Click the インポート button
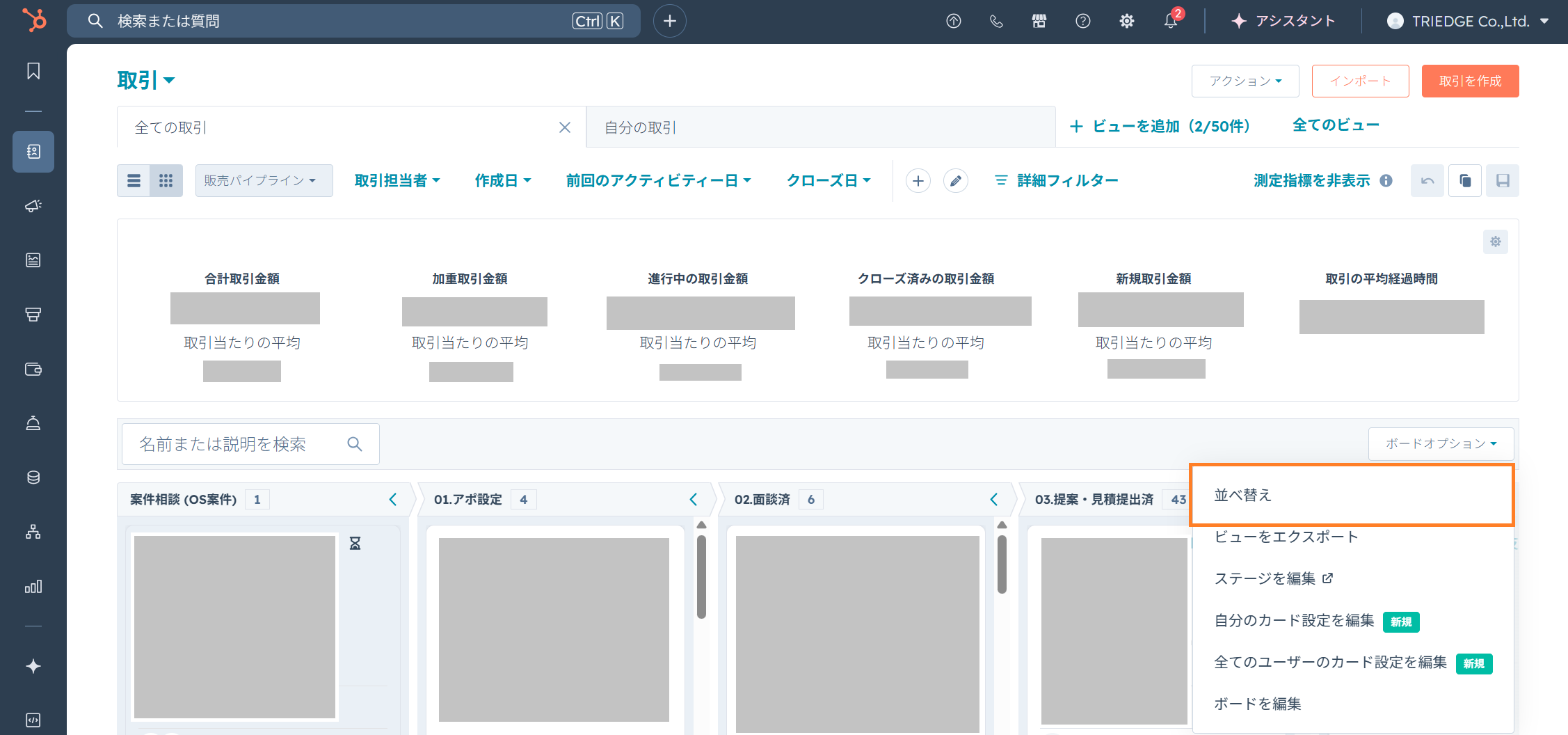The height and width of the screenshot is (735, 1568). coord(1361,81)
